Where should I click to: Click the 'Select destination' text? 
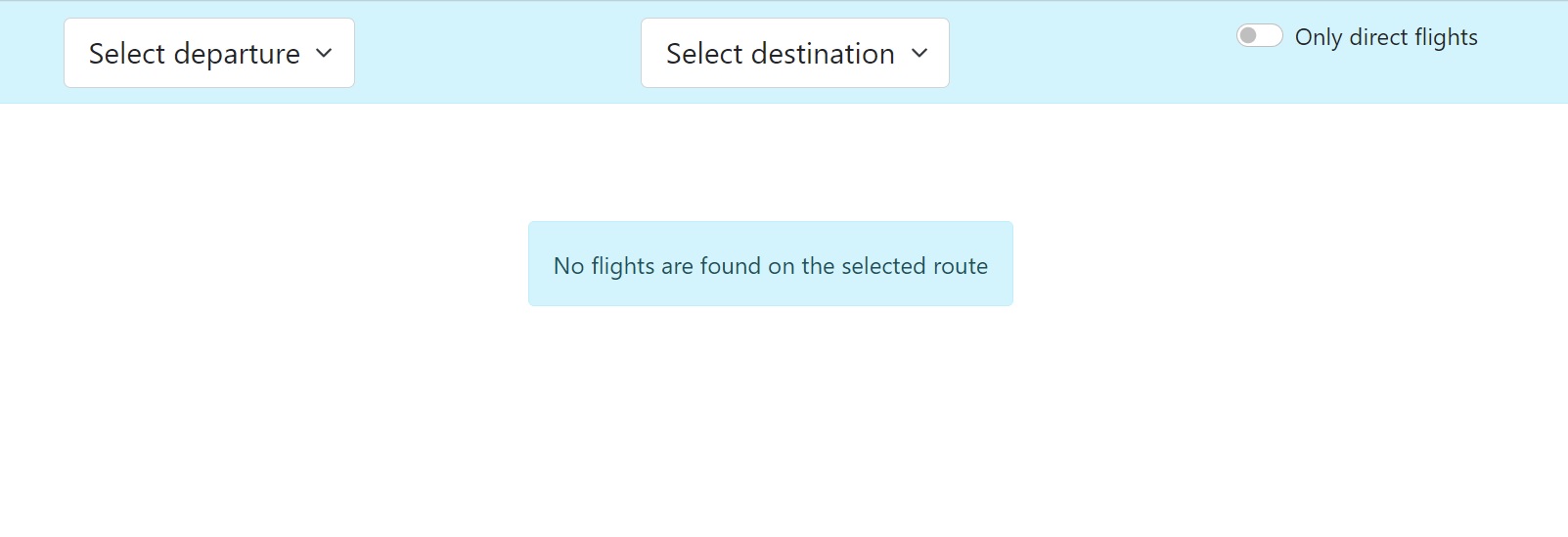[x=781, y=54]
